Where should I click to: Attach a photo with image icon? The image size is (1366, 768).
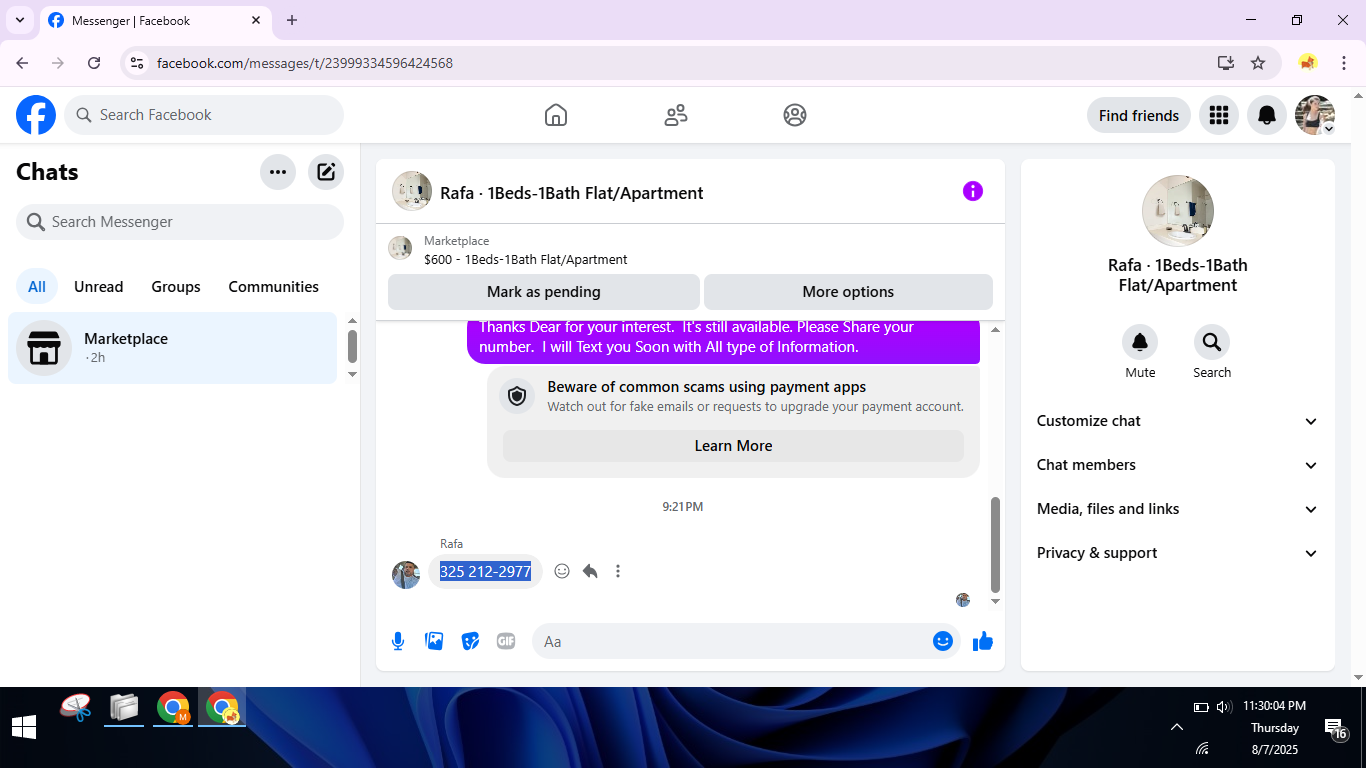(434, 641)
